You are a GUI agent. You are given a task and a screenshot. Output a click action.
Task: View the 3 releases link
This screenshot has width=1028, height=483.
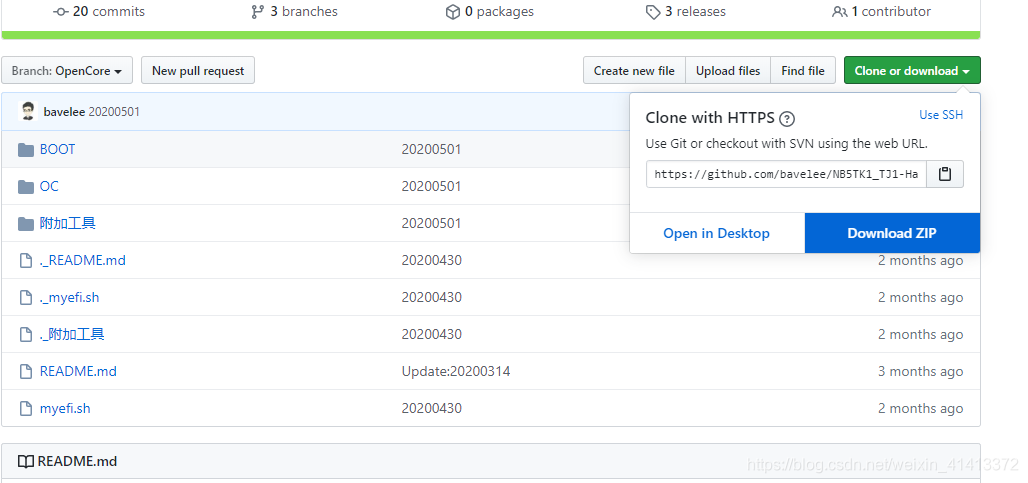[x=686, y=11]
